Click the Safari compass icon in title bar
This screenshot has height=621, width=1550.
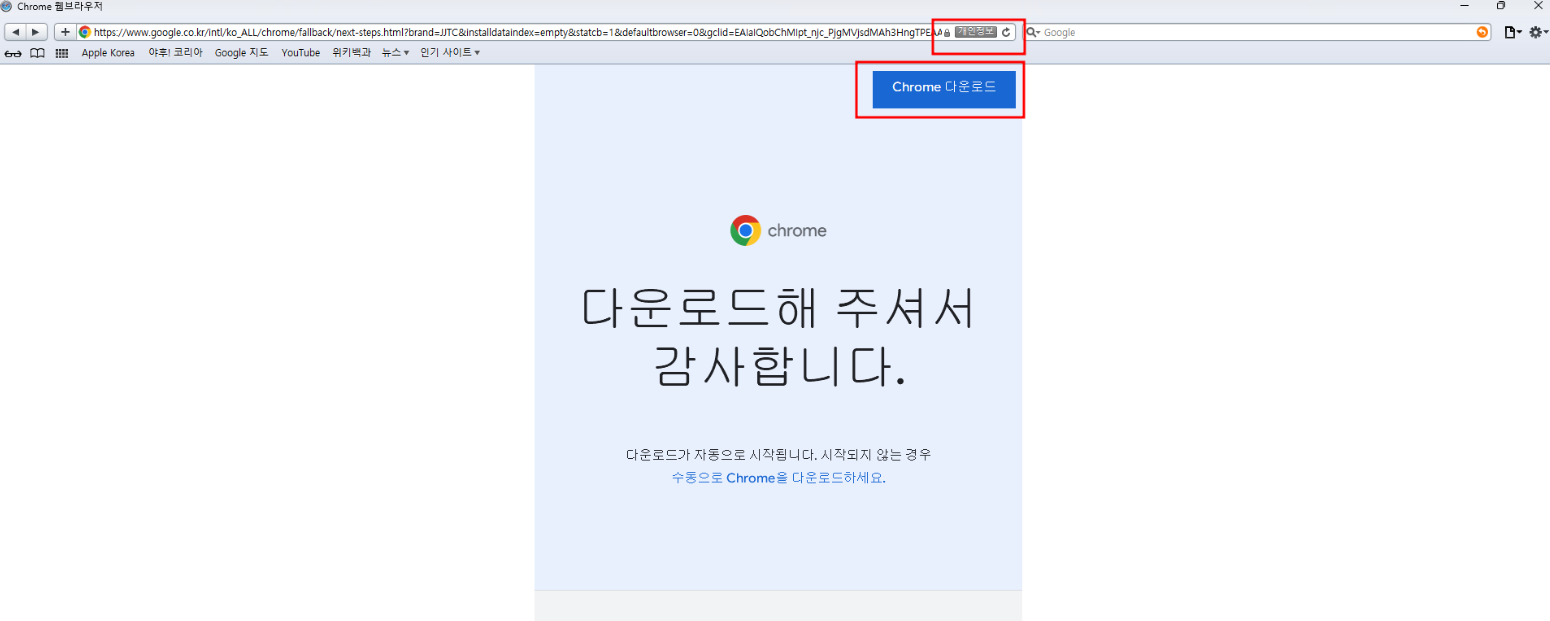click(7, 6)
